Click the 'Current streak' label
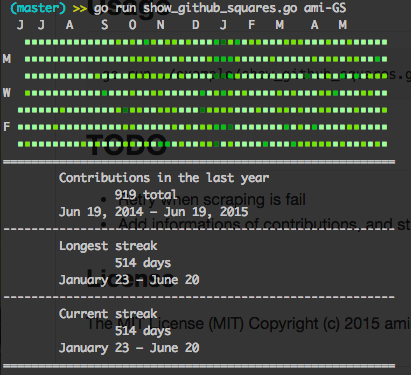 coord(108,314)
